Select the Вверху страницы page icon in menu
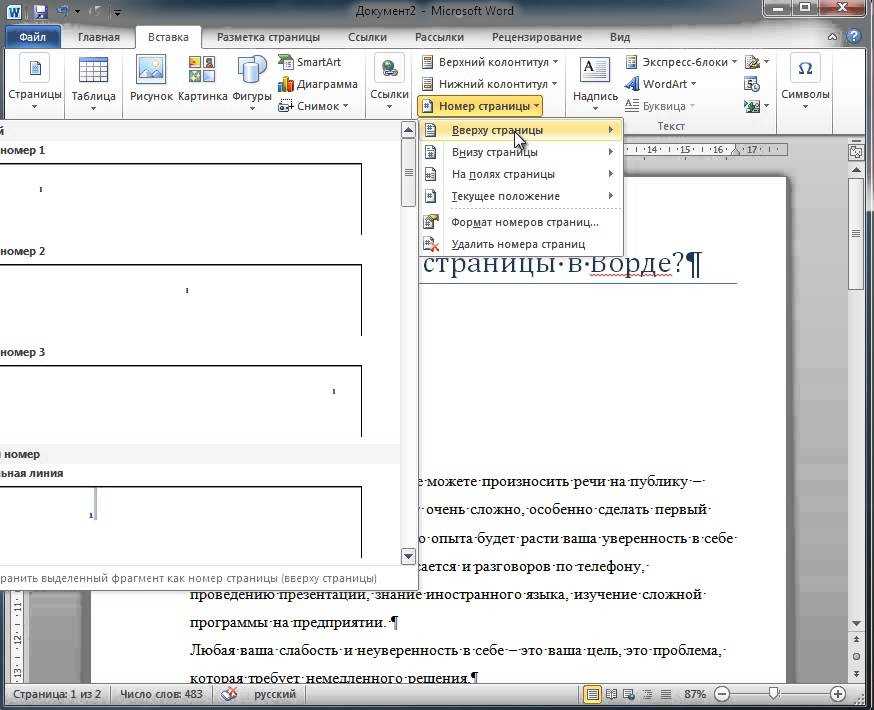 pyautogui.click(x=430, y=130)
